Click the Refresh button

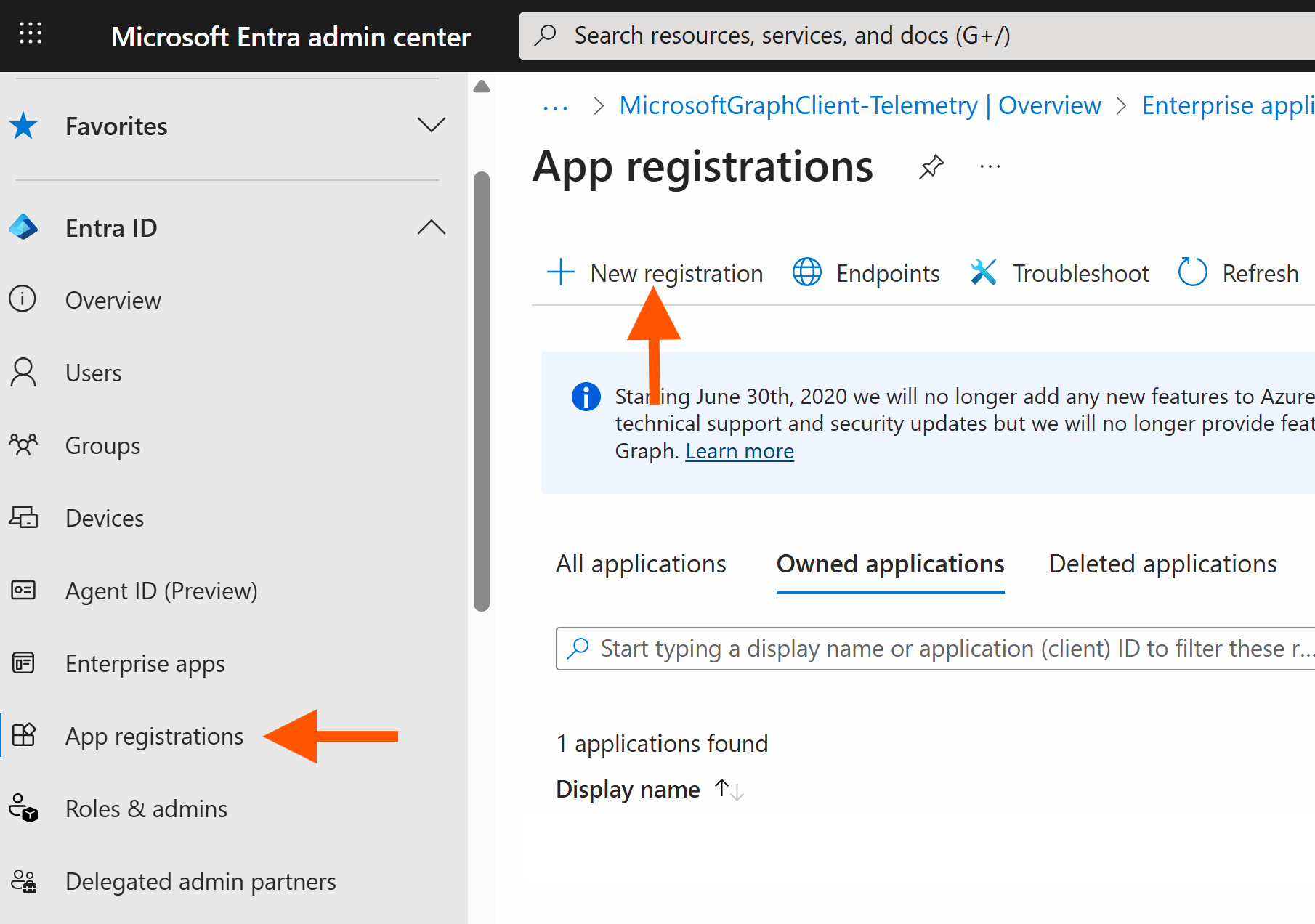pyautogui.click(x=1238, y=273)
